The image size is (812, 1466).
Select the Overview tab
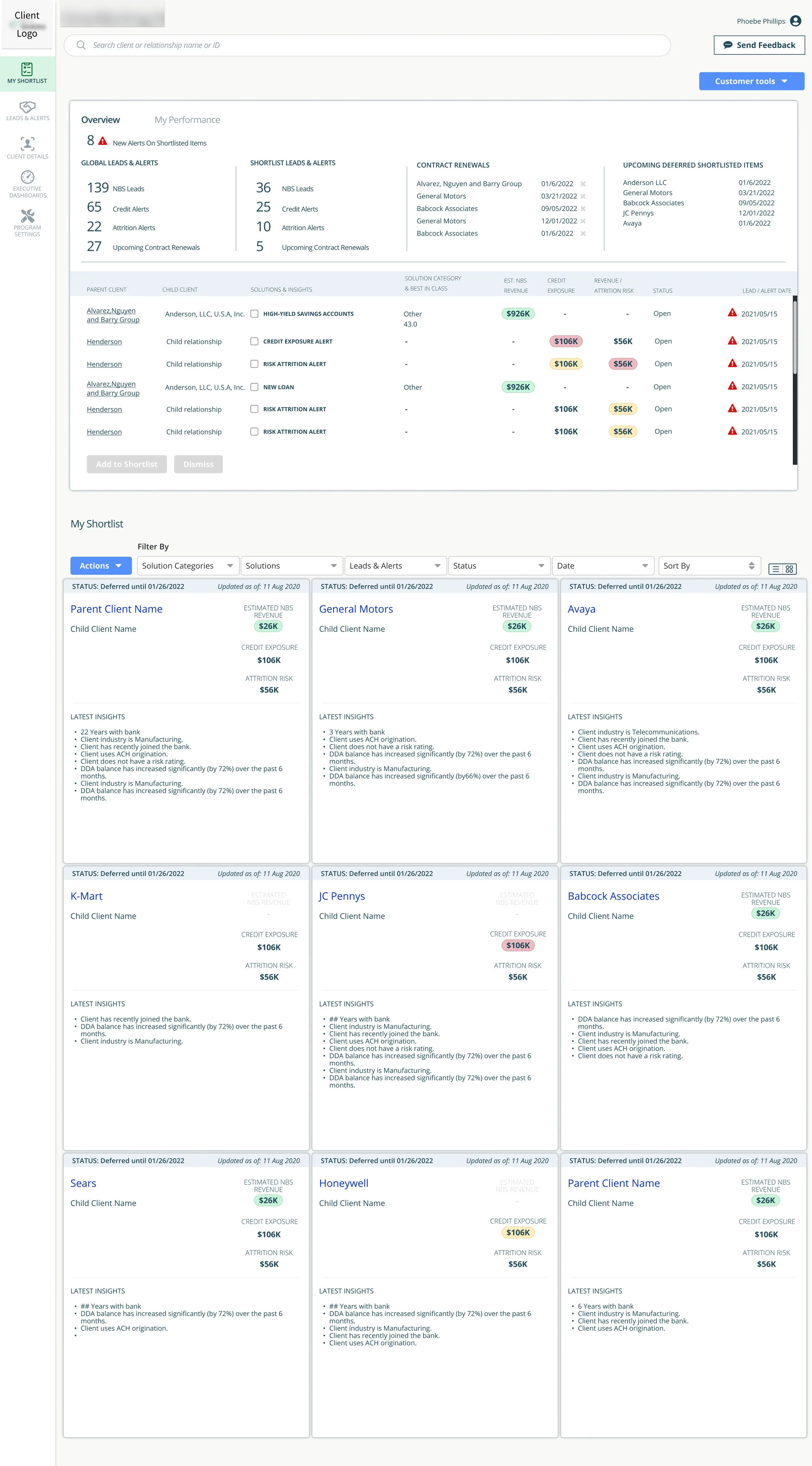[x=100, y=120]
